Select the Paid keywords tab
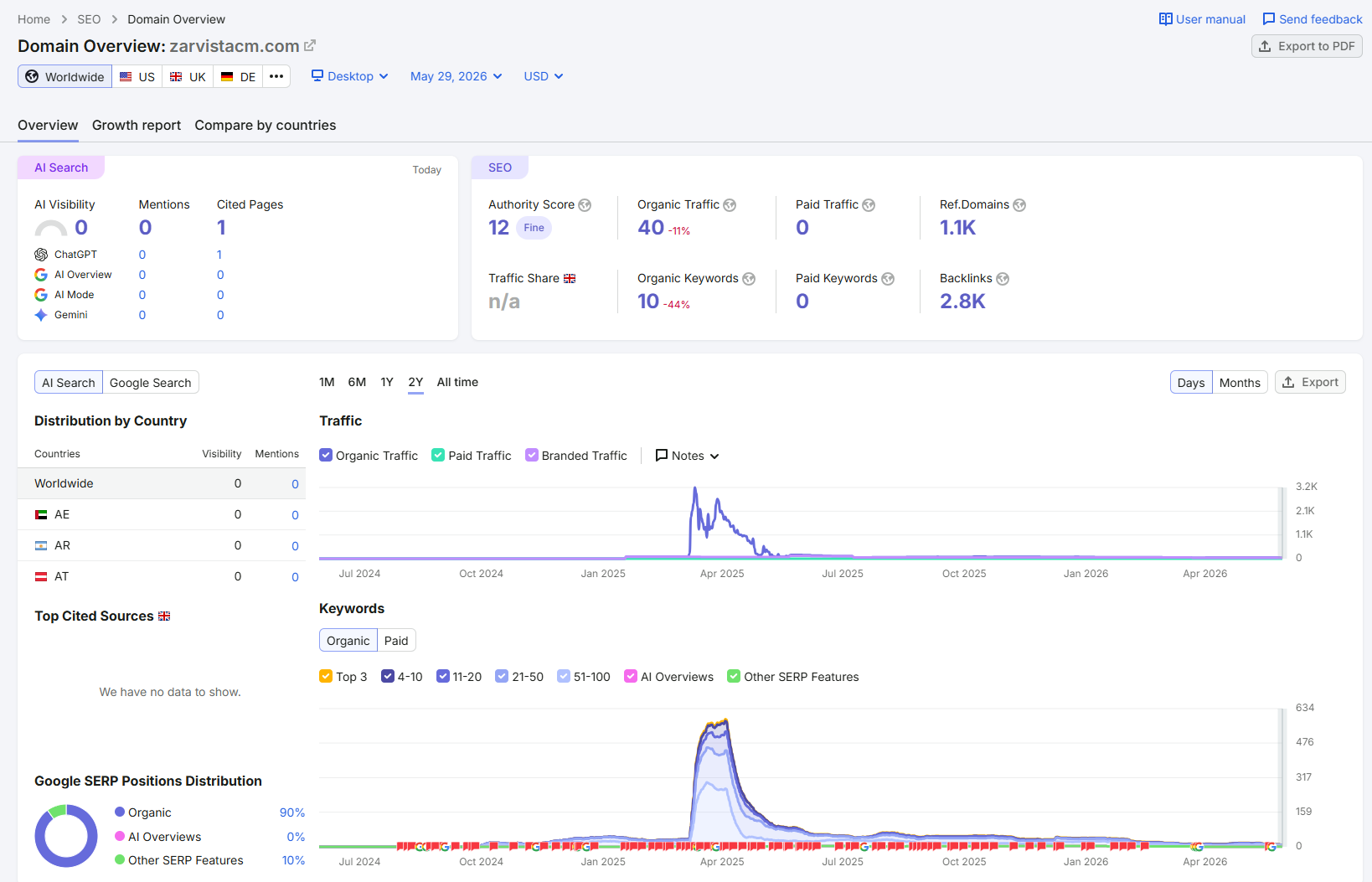The width and height of the screenshot is (1372, 882). point(396,641)
